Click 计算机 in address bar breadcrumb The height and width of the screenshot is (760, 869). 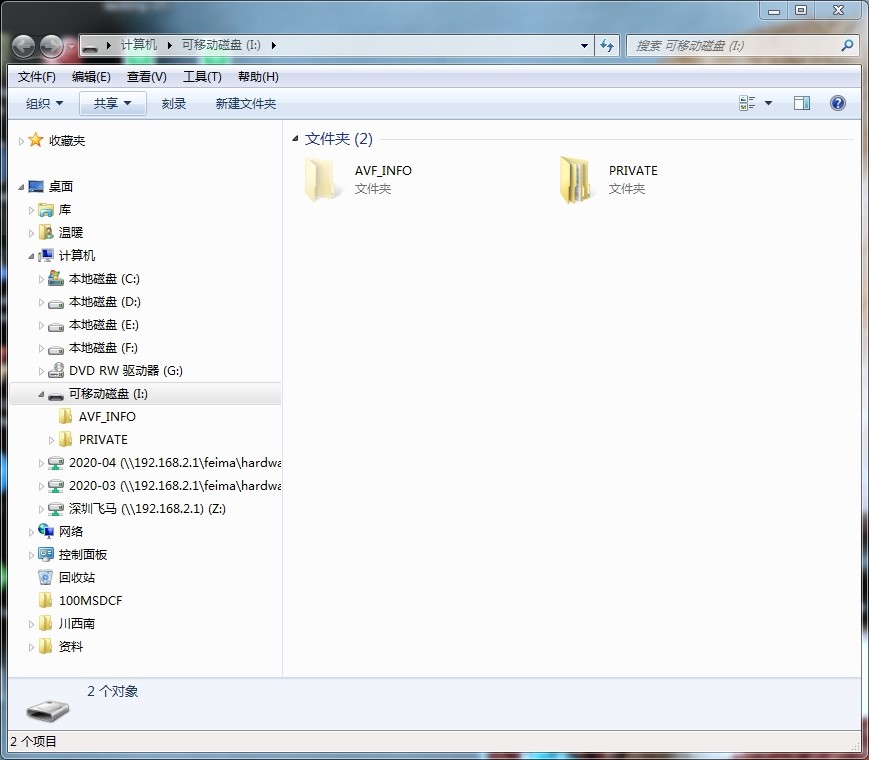139,45
